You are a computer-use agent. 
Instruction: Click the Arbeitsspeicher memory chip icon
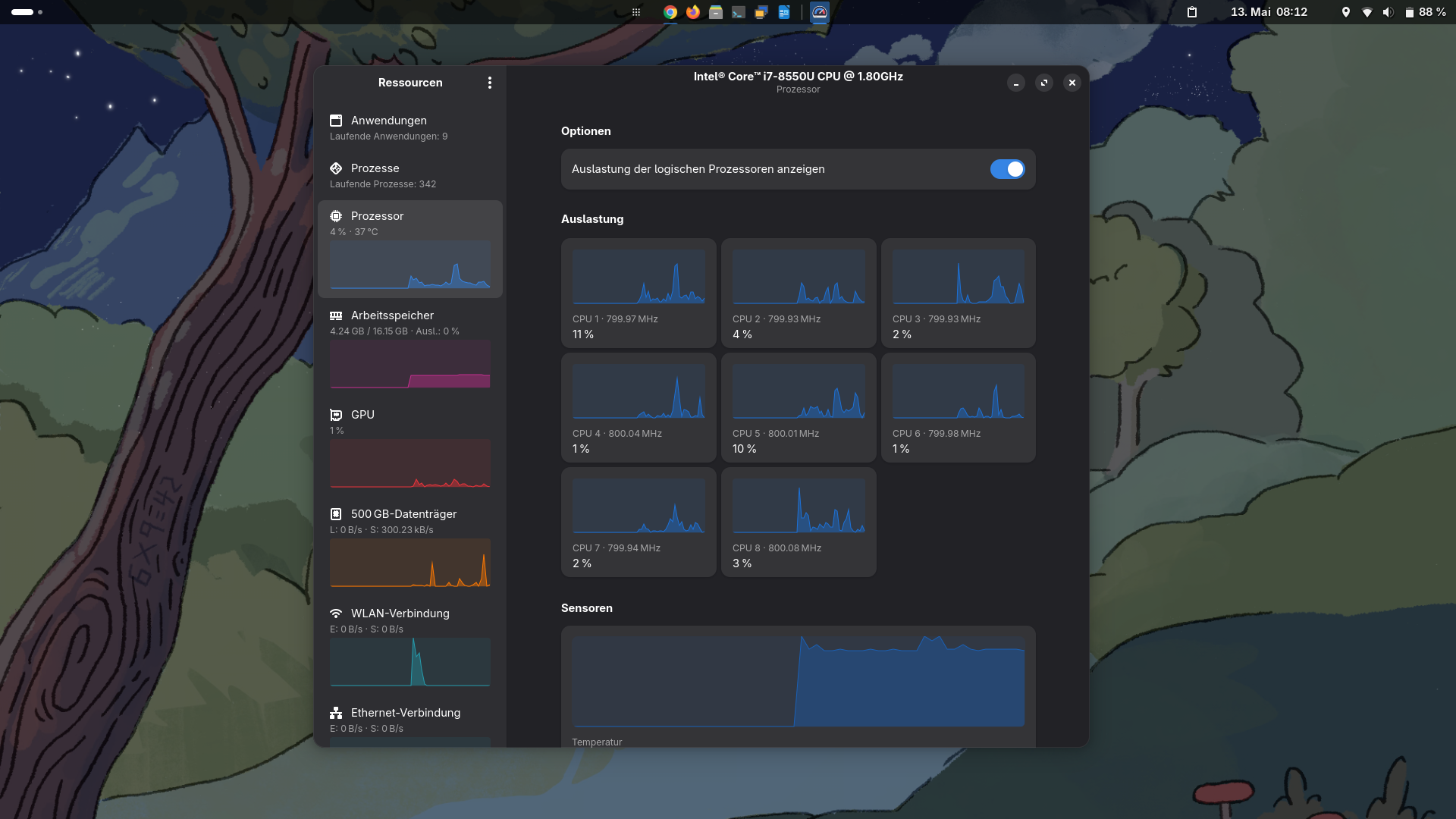click(336, 315)
